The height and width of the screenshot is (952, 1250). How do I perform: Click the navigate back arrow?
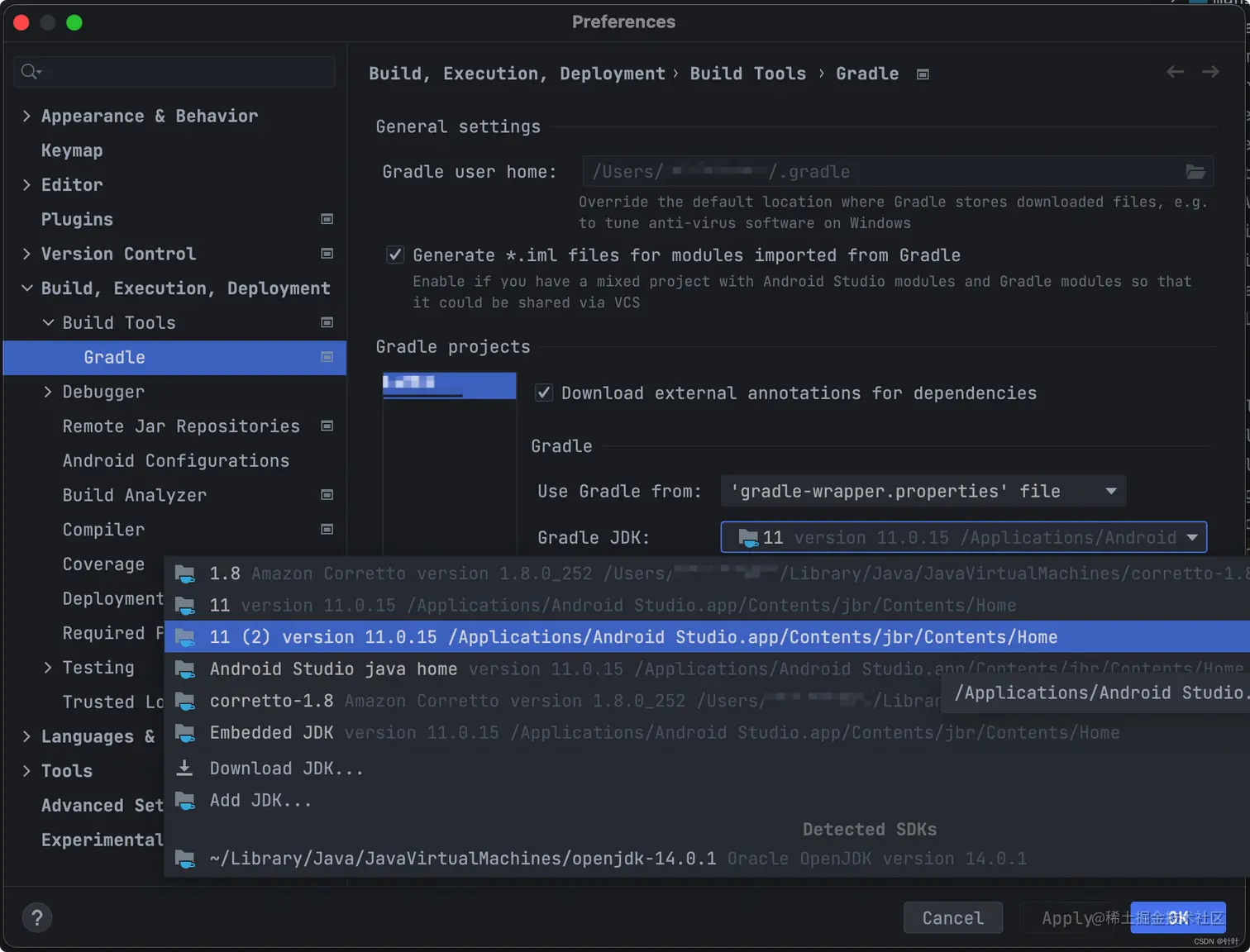[x=1175, y=72]
